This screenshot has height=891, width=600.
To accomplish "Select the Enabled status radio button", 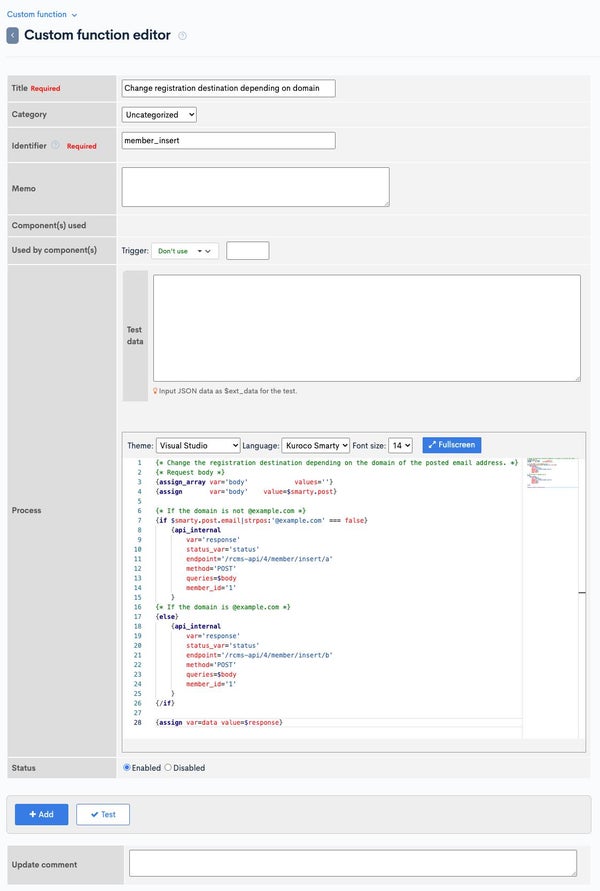I will click(x=127, y=768).
